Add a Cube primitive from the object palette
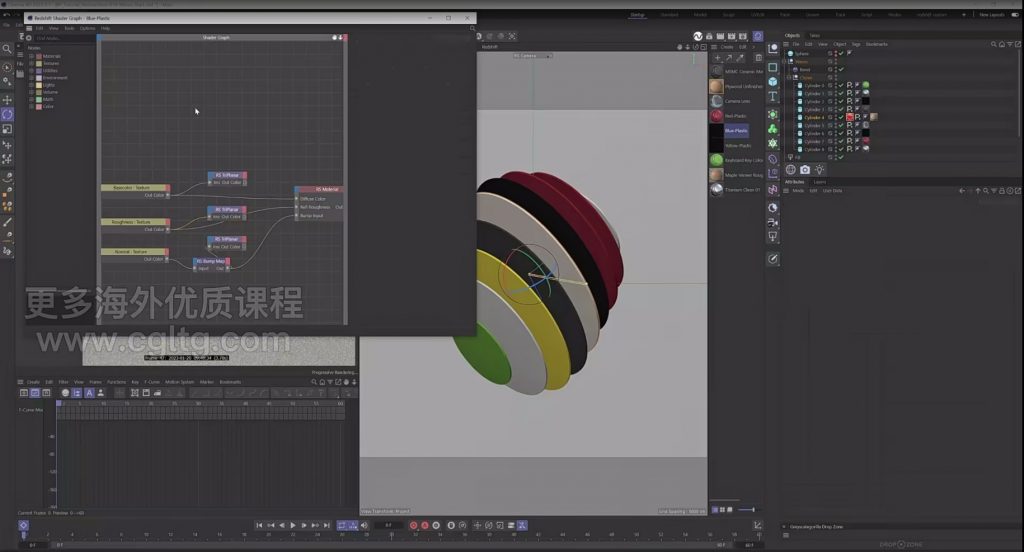This screenshot has width=1024, height=552. [x=773, y=82]
